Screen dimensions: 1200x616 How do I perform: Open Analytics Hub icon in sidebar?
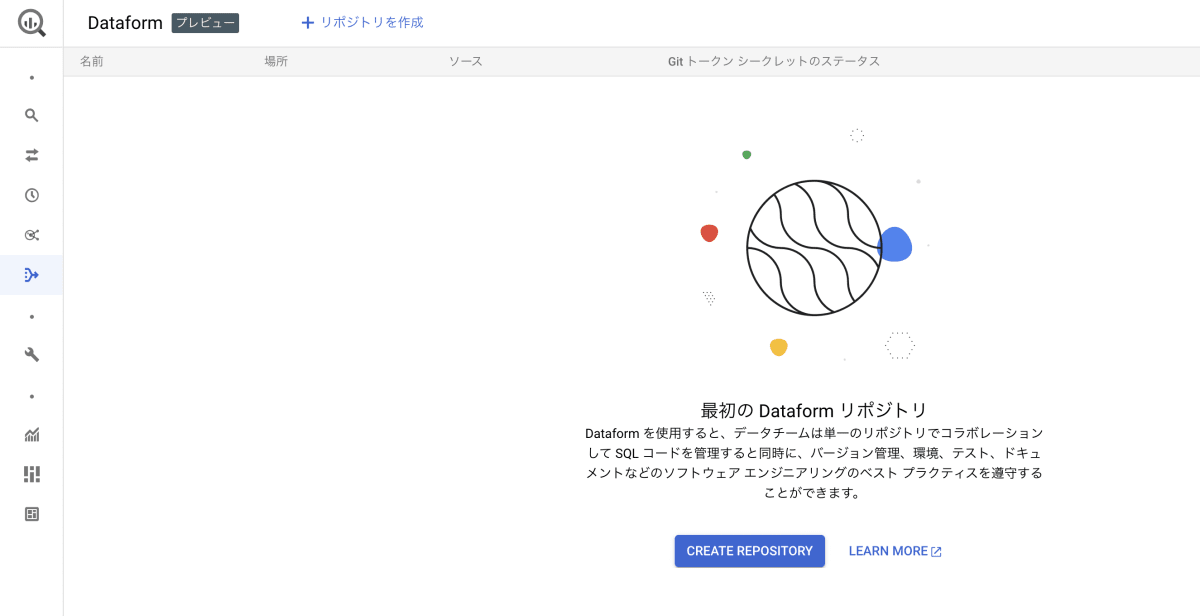32,235
